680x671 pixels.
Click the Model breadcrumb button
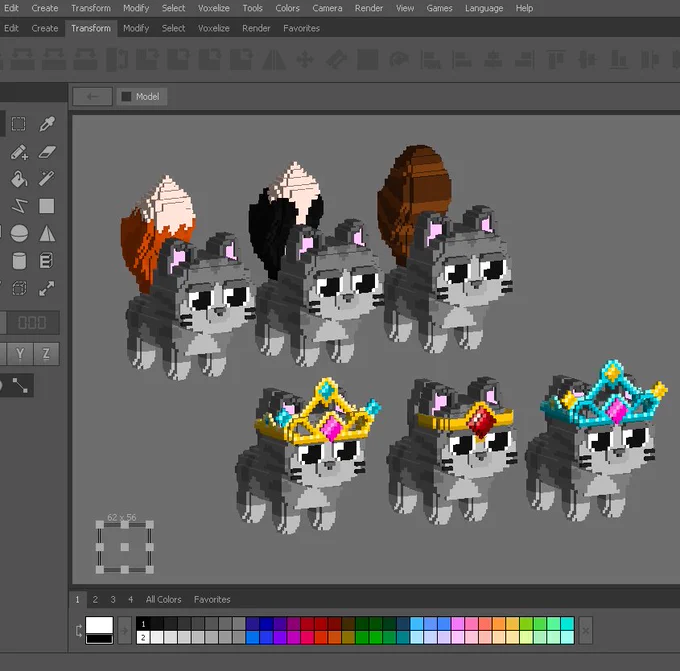[141, 97]
